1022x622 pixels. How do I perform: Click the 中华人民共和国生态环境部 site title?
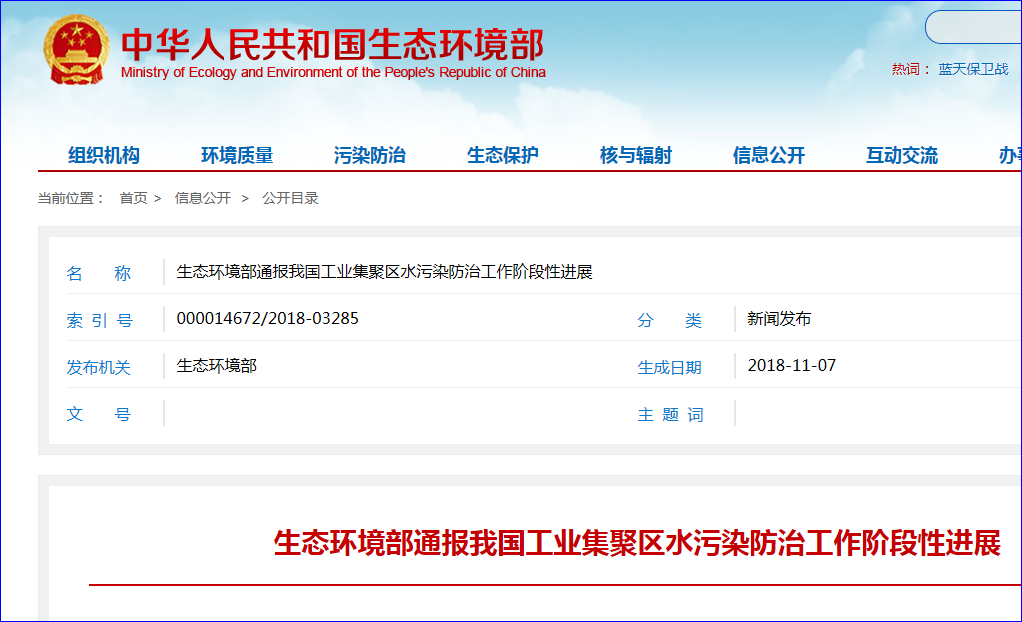[332, 45]
